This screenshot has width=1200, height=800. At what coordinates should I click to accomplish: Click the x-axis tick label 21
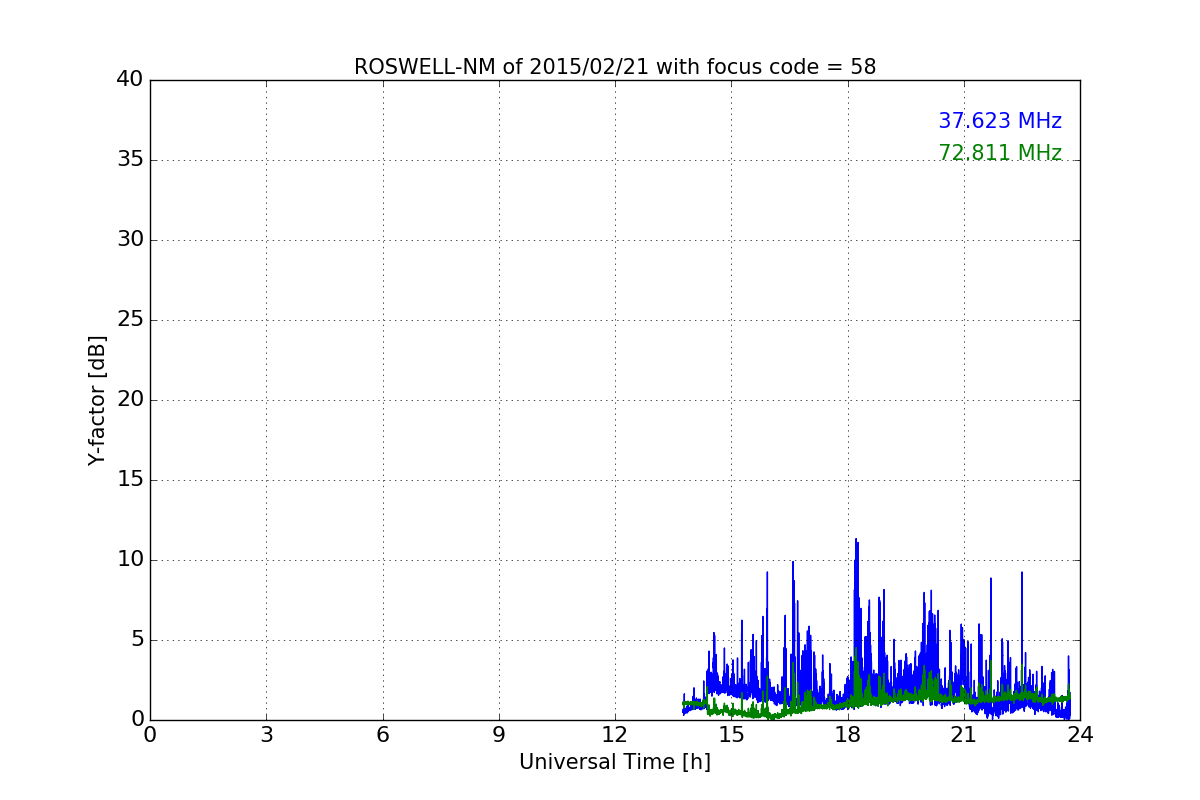pos(964,735)
